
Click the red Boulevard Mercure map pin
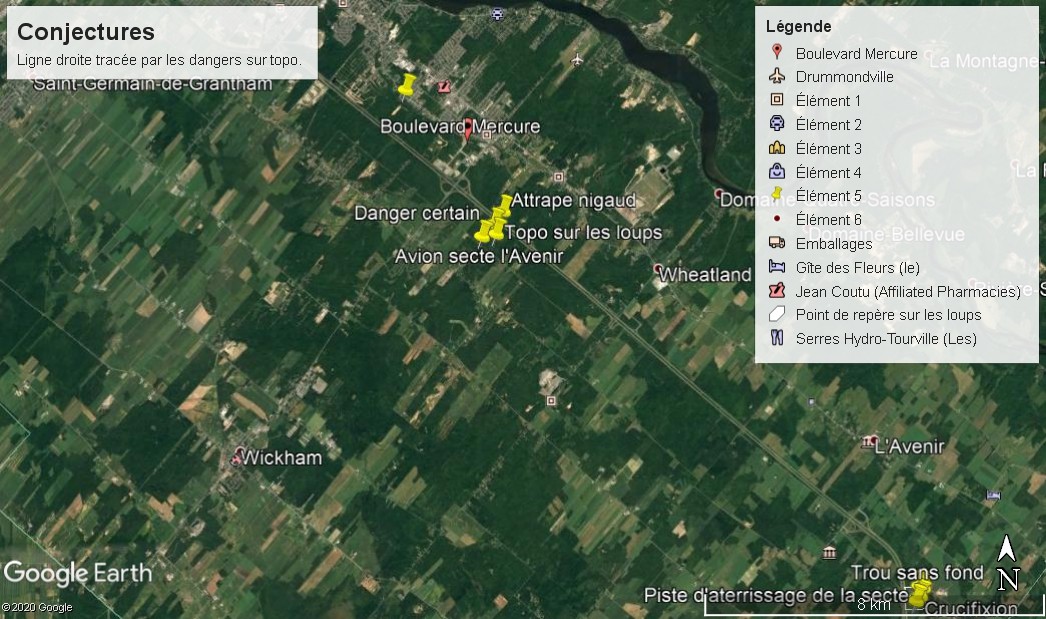(x=467, y=131)
